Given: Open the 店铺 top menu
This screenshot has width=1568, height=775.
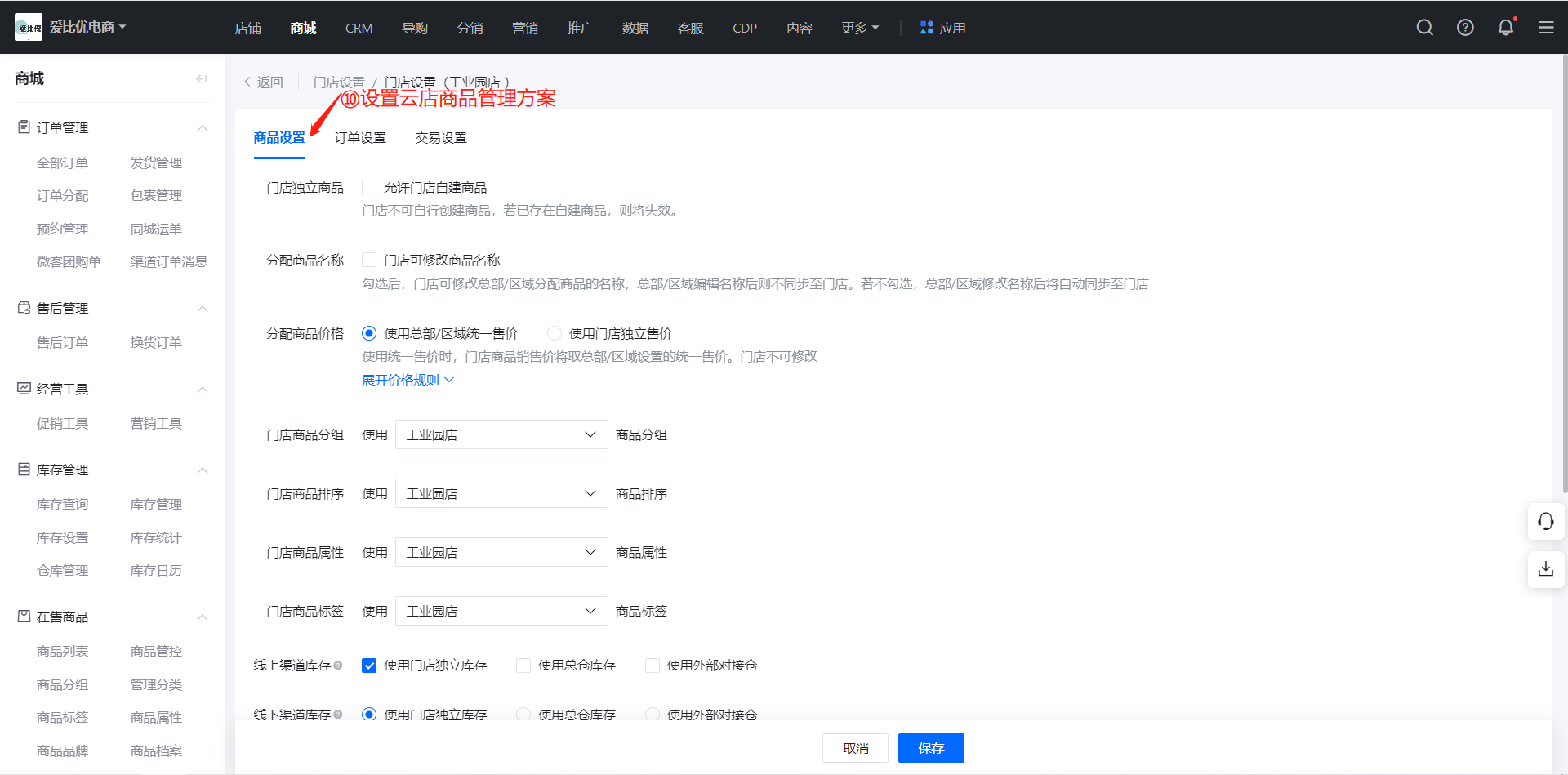Looking at the screenshot, I should (x=247, y=28).
